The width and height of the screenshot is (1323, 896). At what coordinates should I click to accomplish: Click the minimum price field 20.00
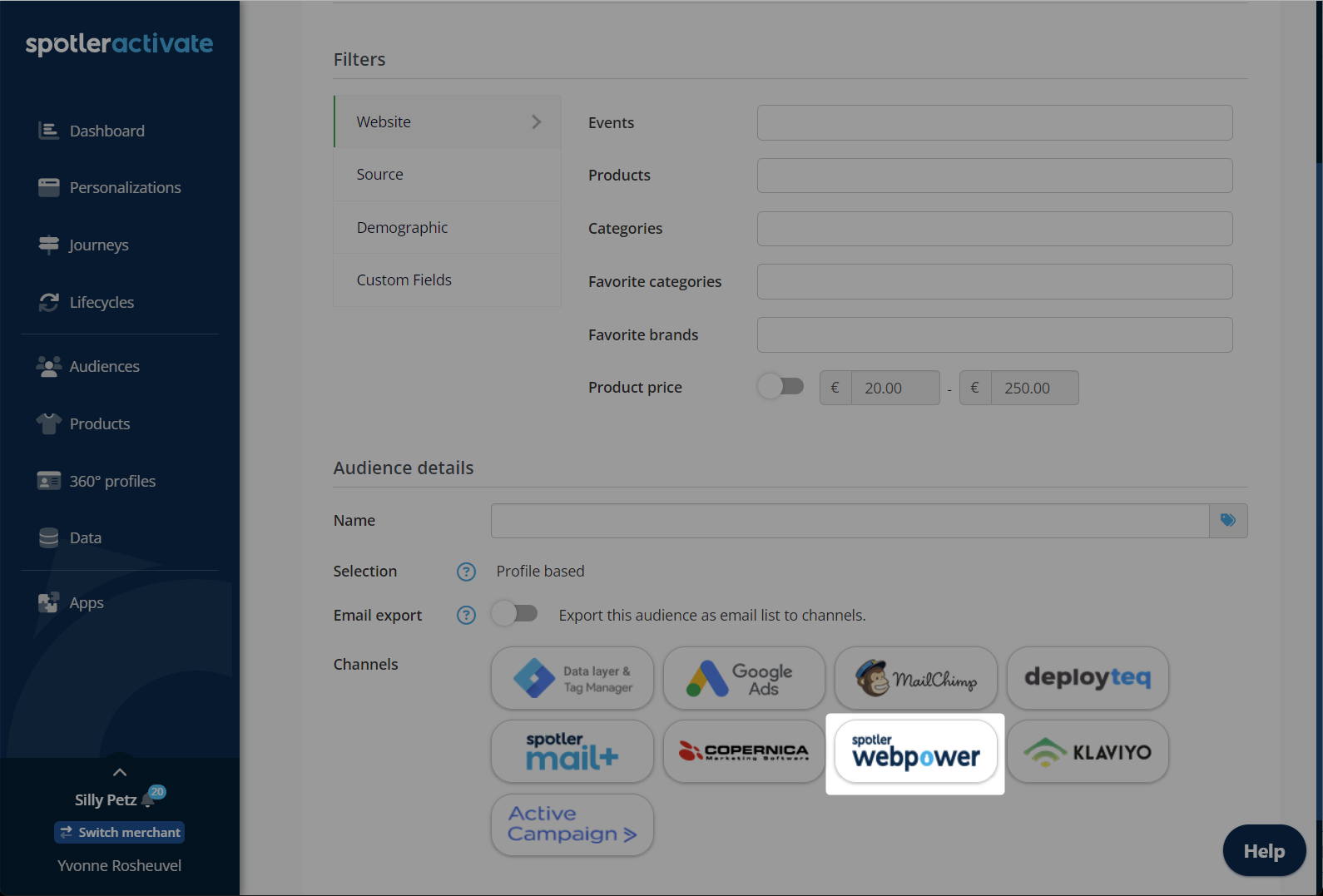click(895, 389)
